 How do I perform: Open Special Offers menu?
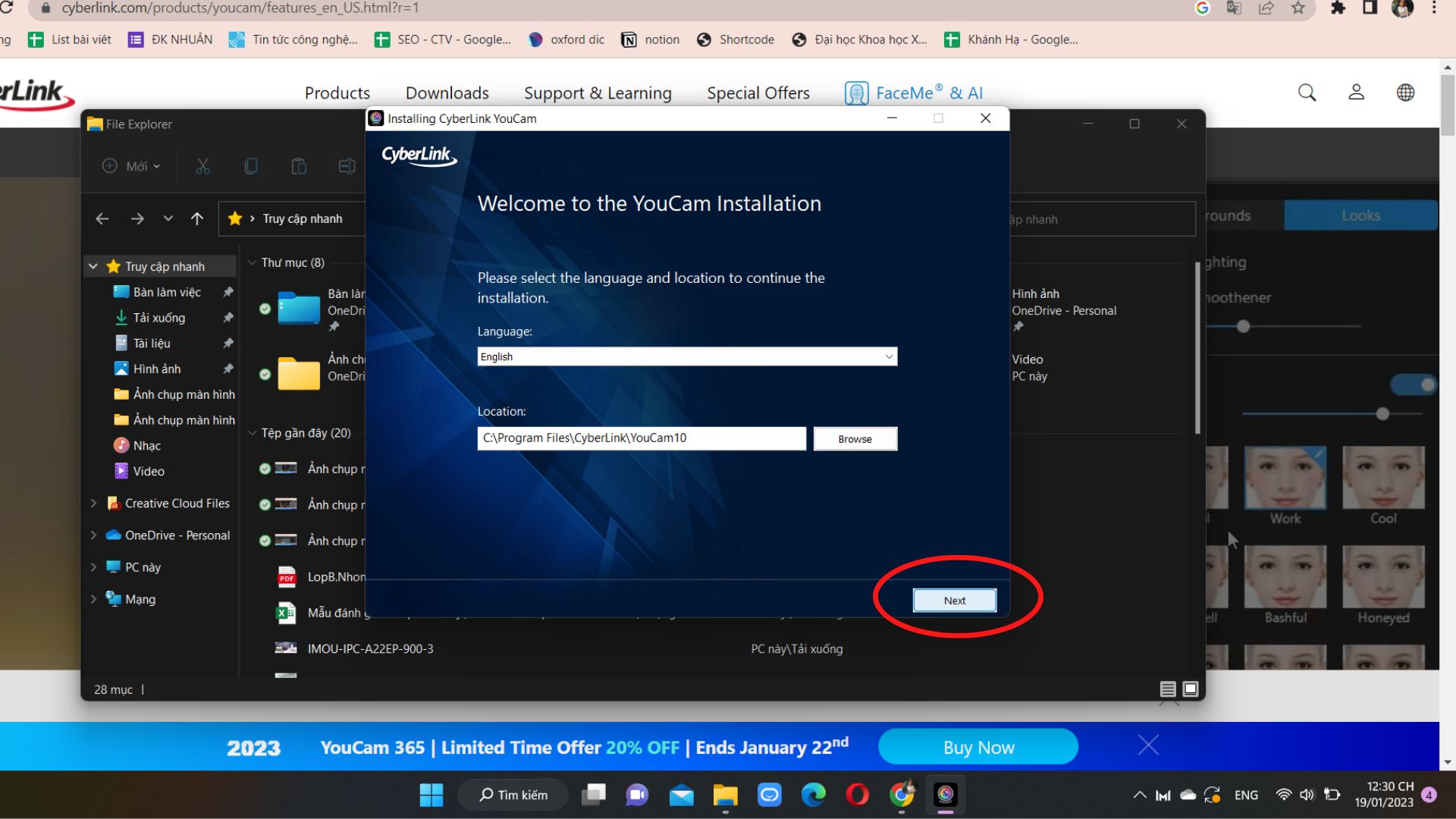tap(758, 93)
